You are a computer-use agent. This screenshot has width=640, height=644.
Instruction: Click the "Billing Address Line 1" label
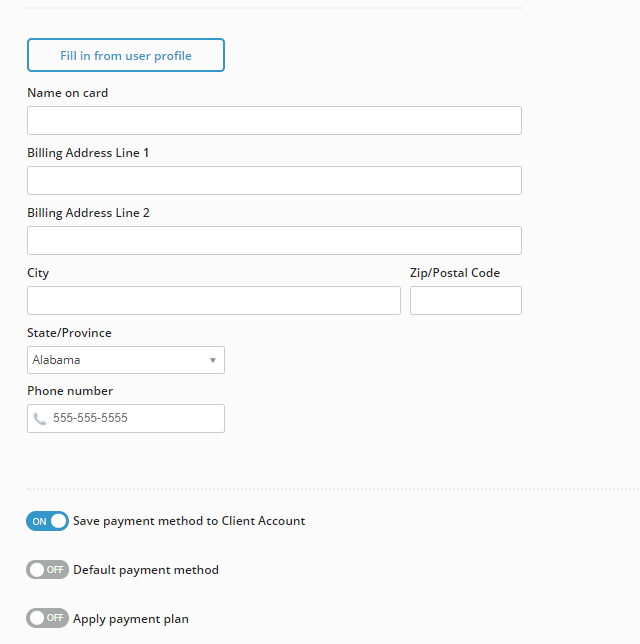coord(88,153)
